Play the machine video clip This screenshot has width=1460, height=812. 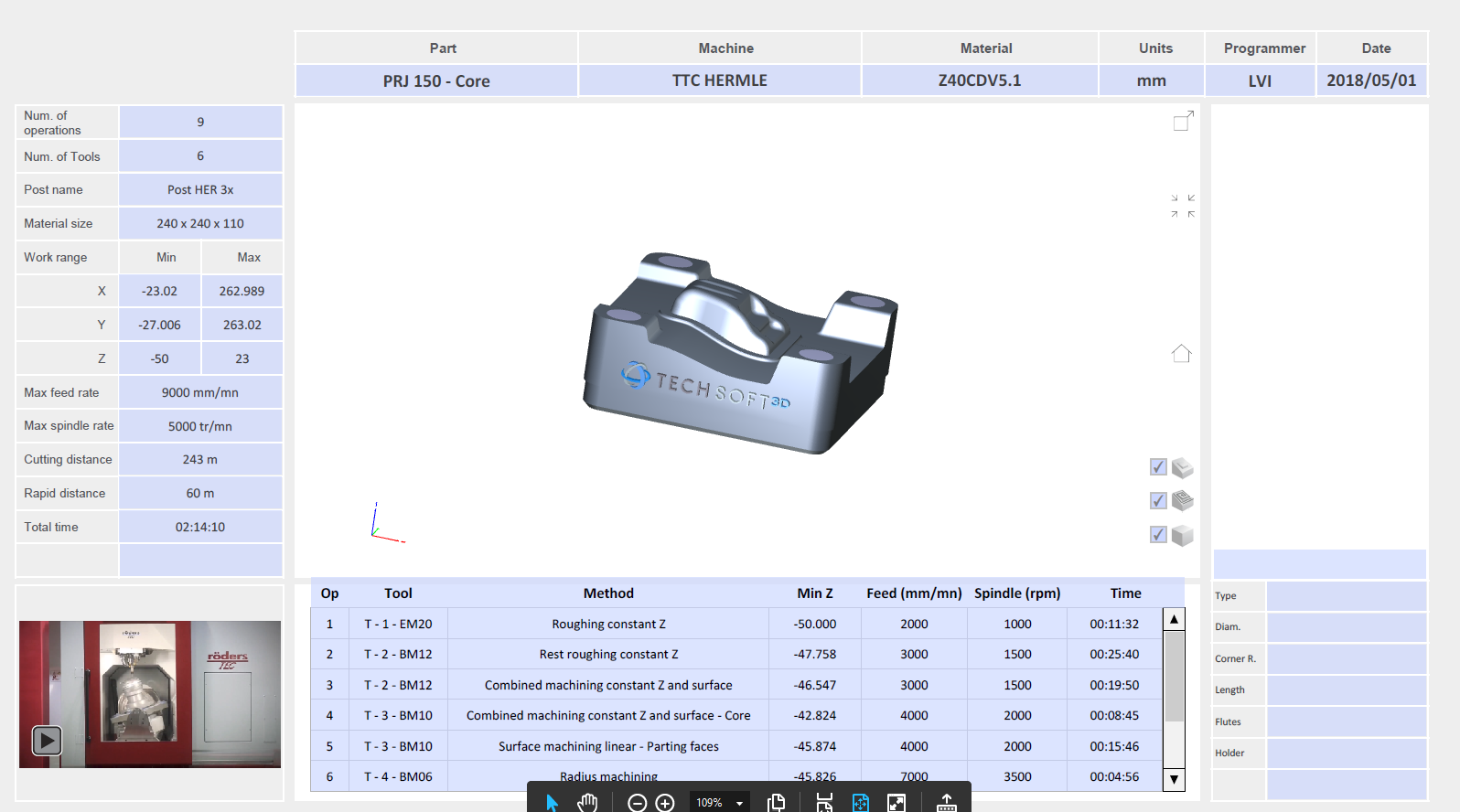pyautogui.click(x=47, y=740)
